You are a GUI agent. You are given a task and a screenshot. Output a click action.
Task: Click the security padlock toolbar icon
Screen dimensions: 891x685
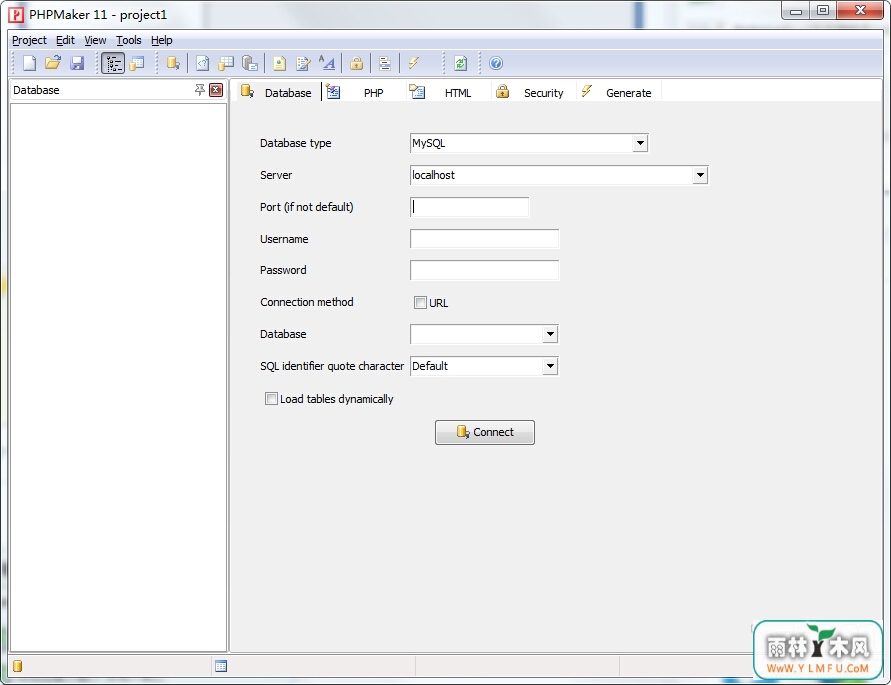point(356,63)
